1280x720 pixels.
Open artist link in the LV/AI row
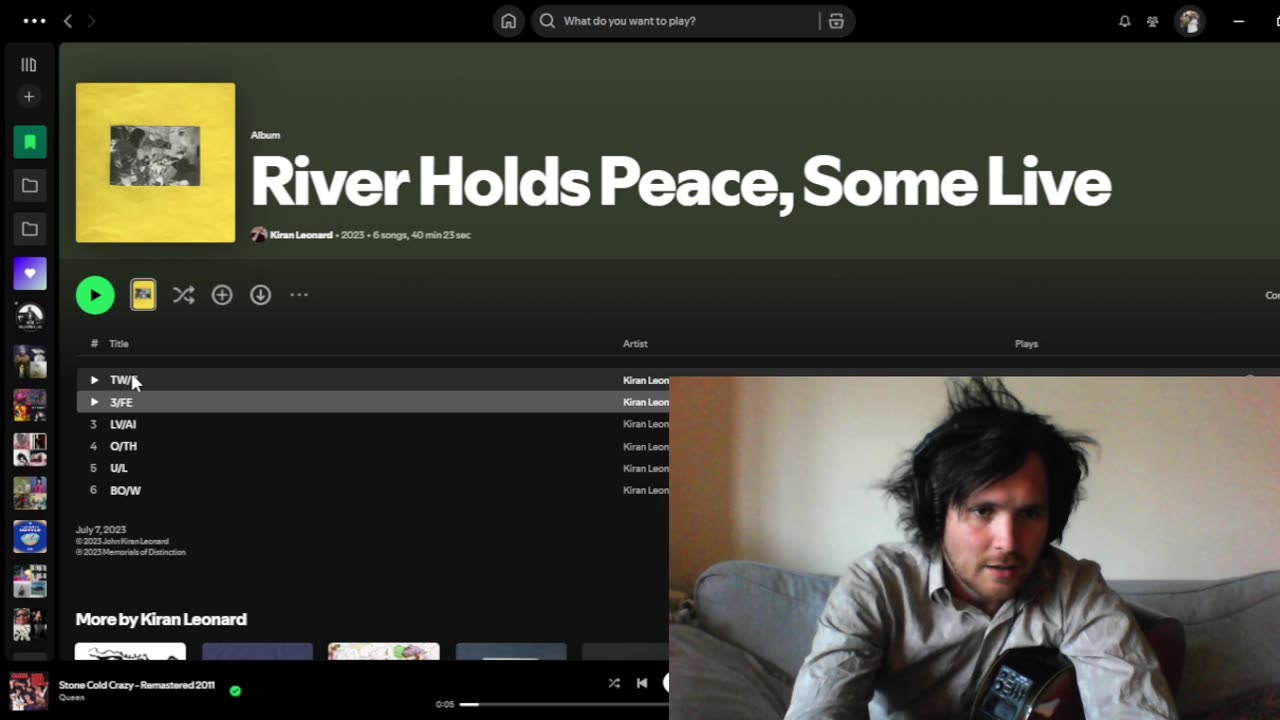click(646, 424)
